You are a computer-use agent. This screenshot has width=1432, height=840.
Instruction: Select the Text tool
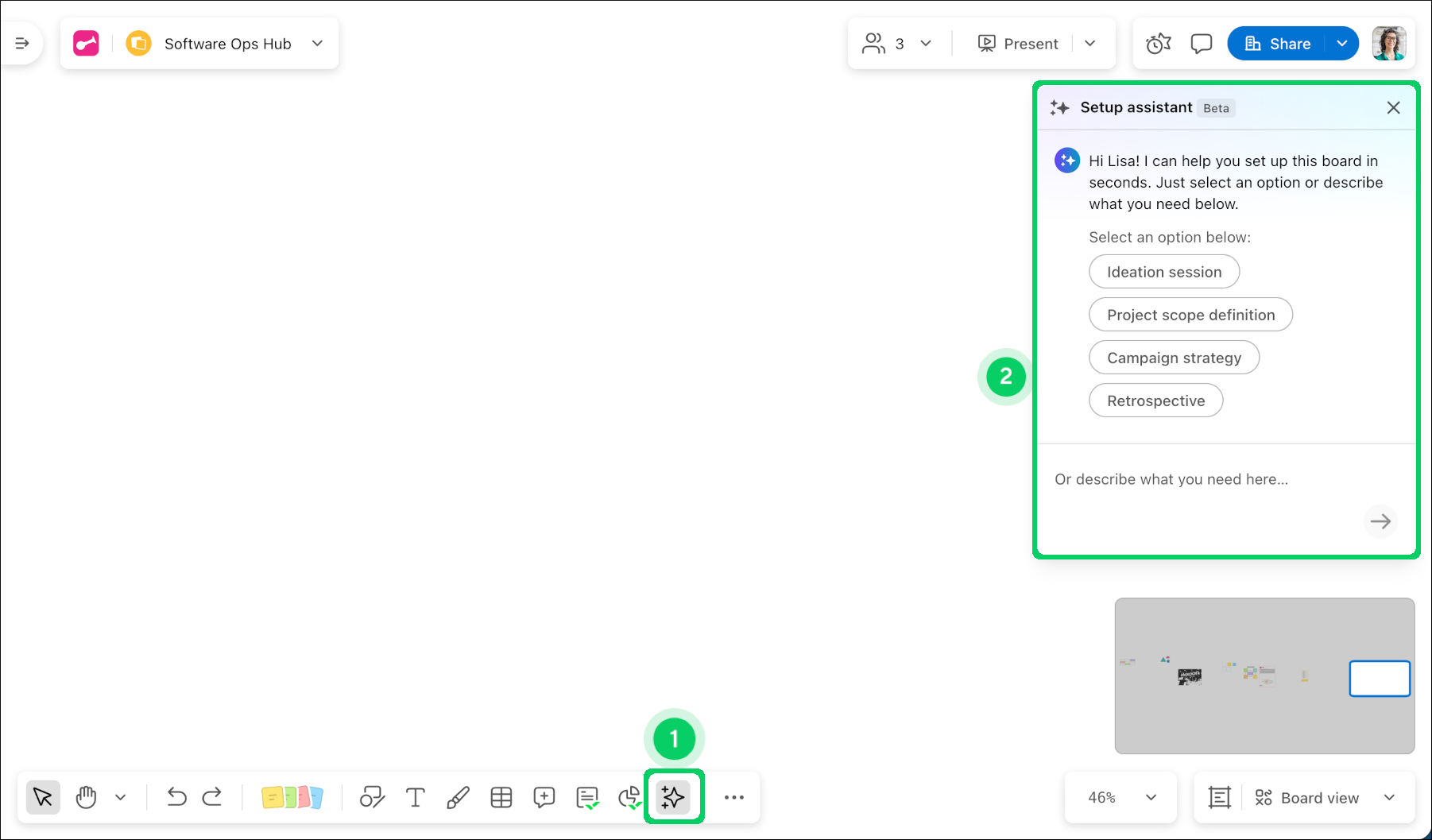pyautogui.click(x=415, y=797)
